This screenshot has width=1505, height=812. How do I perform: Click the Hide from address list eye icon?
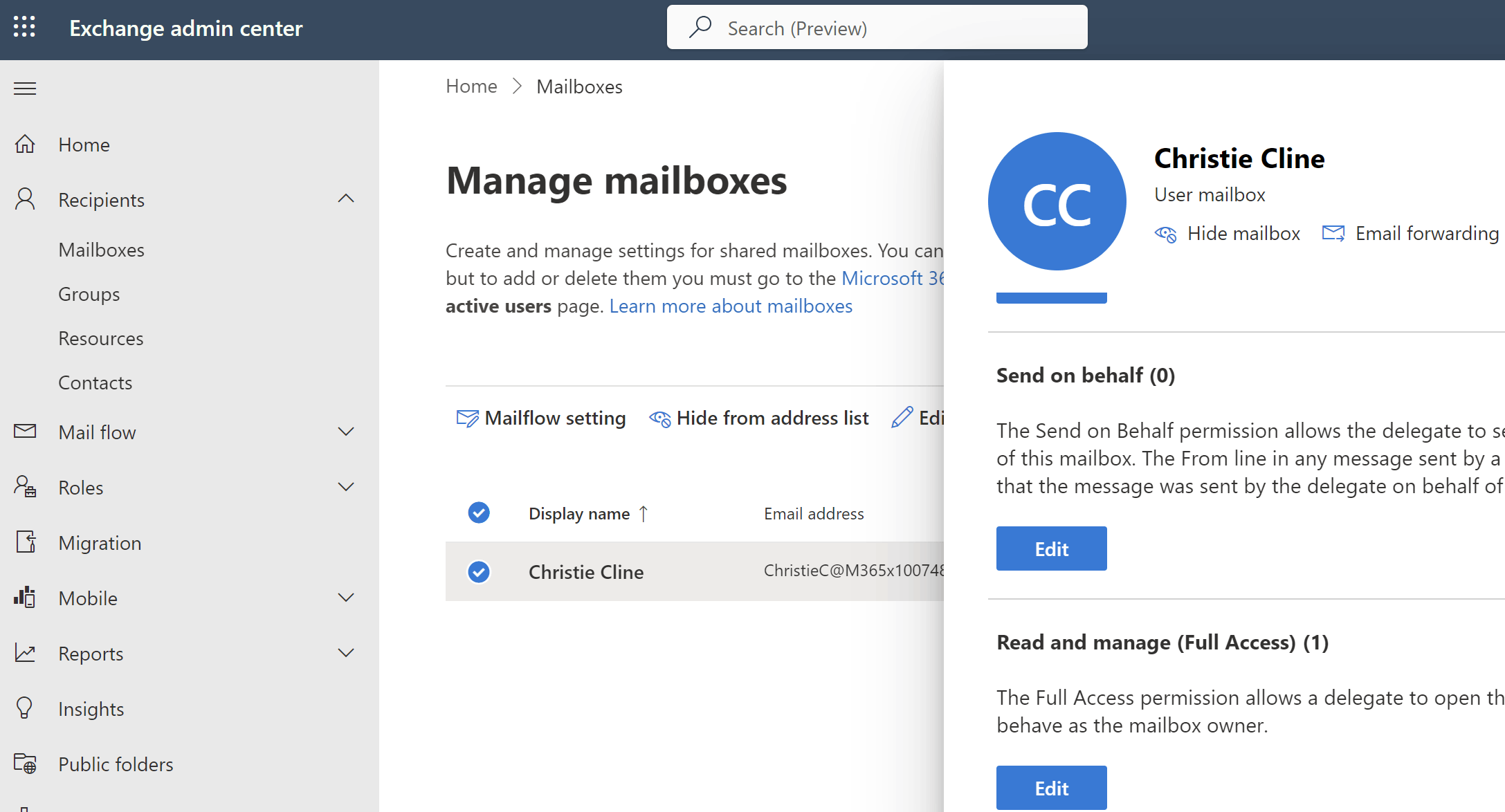659,418
